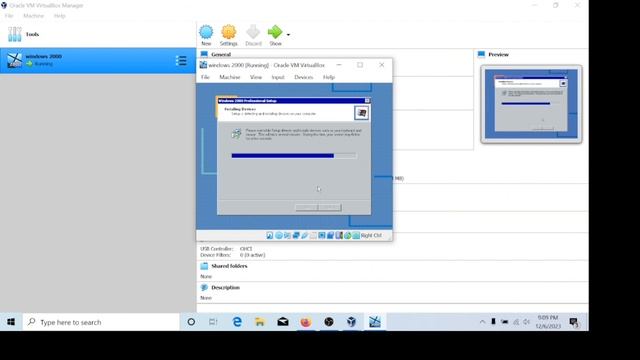Screen dimensions: 640x360
Task: Click the USB devices status icon
Action: (x=304, y=236)
